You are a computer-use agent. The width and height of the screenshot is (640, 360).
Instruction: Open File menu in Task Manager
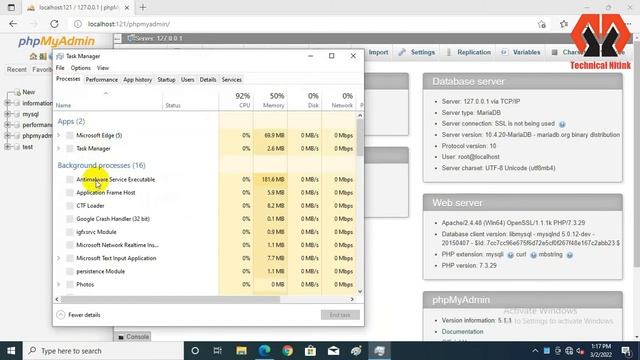click(60, 68)
